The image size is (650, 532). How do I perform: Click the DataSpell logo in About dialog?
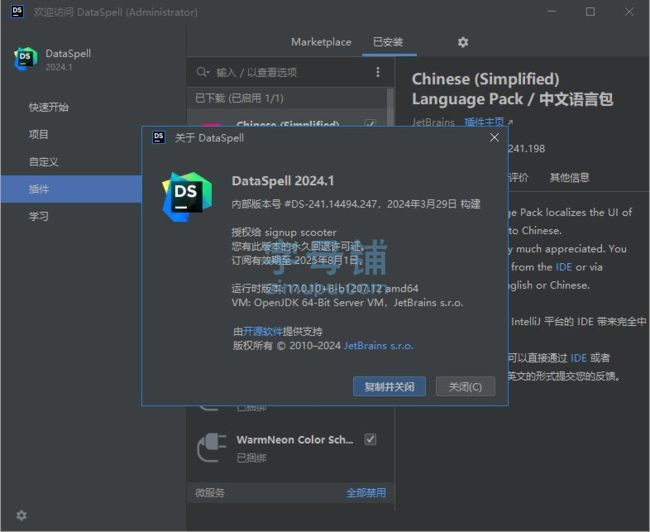tap(187, 197)
